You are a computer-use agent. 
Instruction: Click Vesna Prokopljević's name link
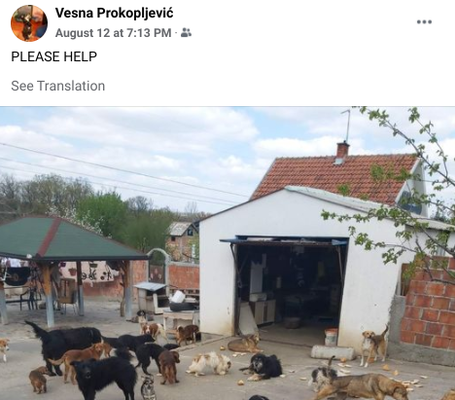click(114, 13)
